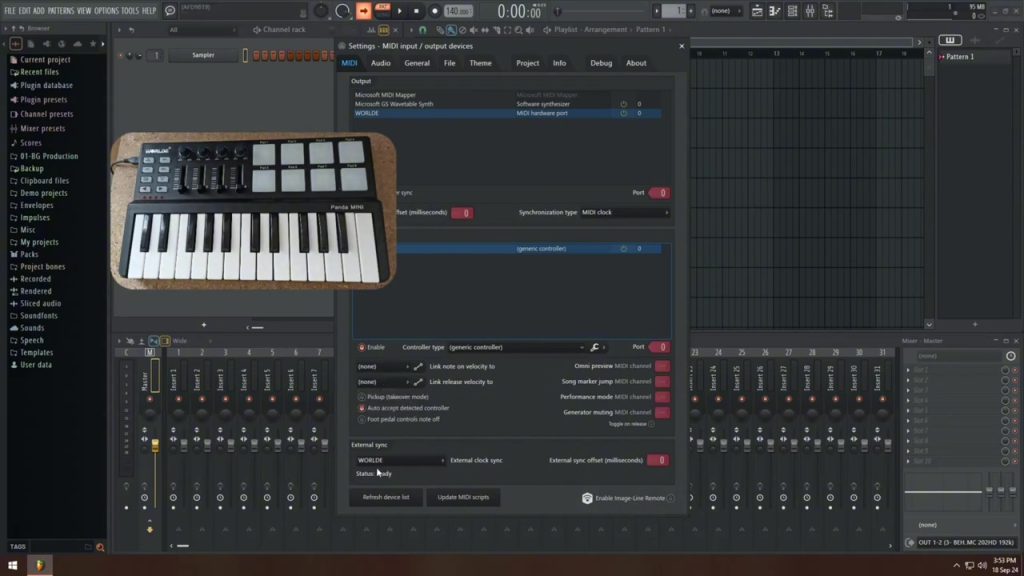Screen dimensions: 1024x576
Task: Open the hint bar chat icon
Action: [170, 10]
